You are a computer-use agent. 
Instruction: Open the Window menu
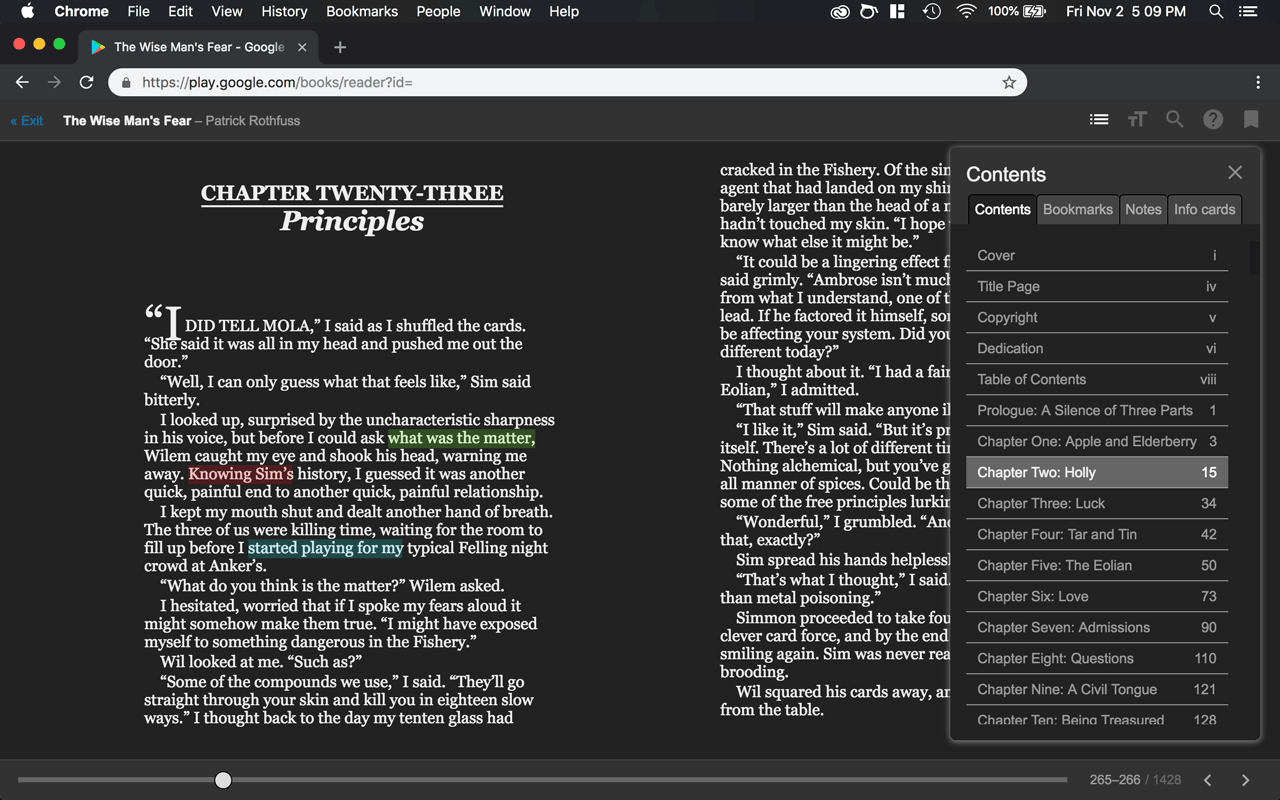pos(505,11)
